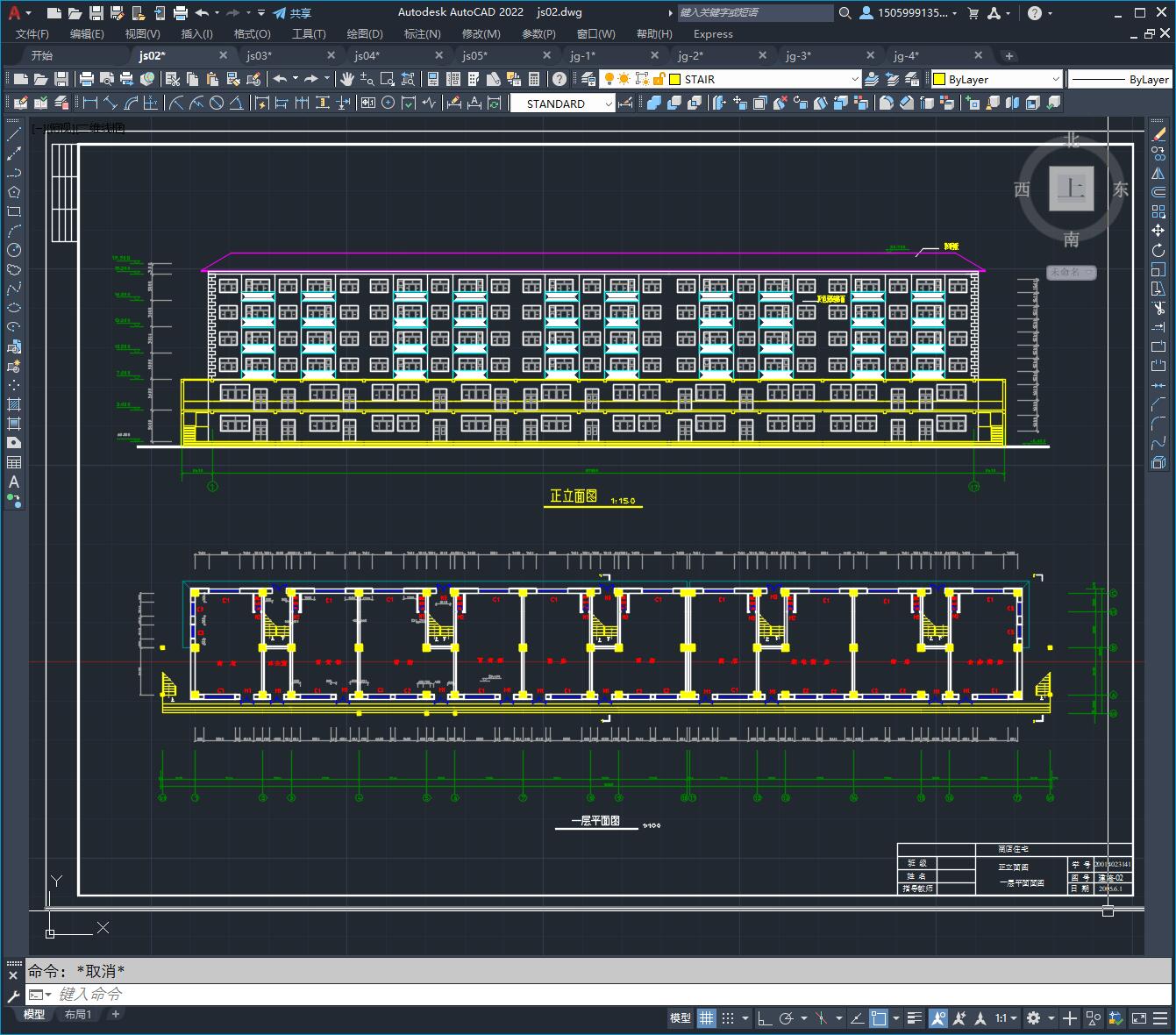
Task: Toggle Clean Screen mode
Action: point(1139,1018)
